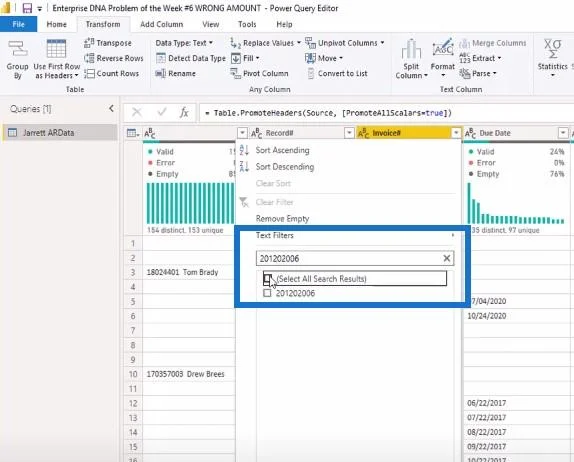Switch to the View tab
574x462 pixels.
[x=210, y=24]
